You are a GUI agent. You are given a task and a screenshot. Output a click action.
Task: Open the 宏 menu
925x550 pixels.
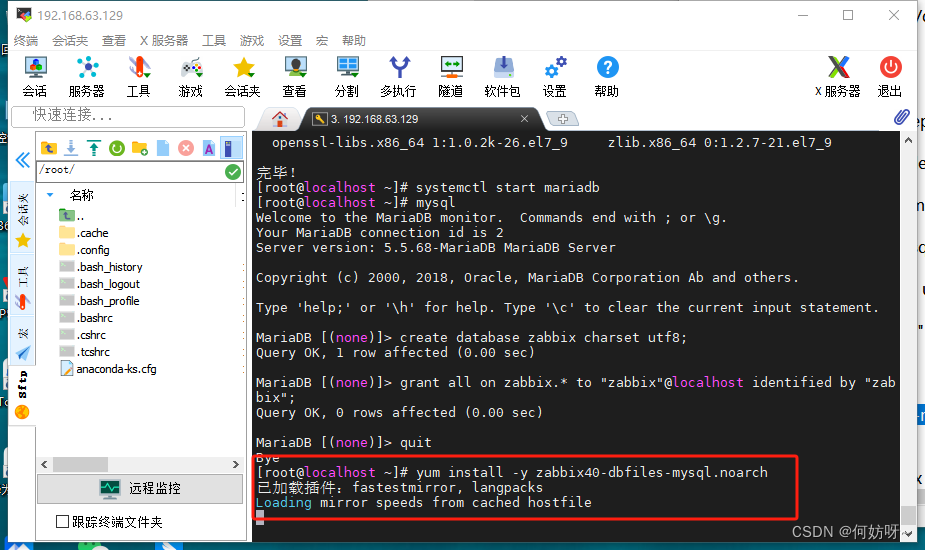click(322, 41)
